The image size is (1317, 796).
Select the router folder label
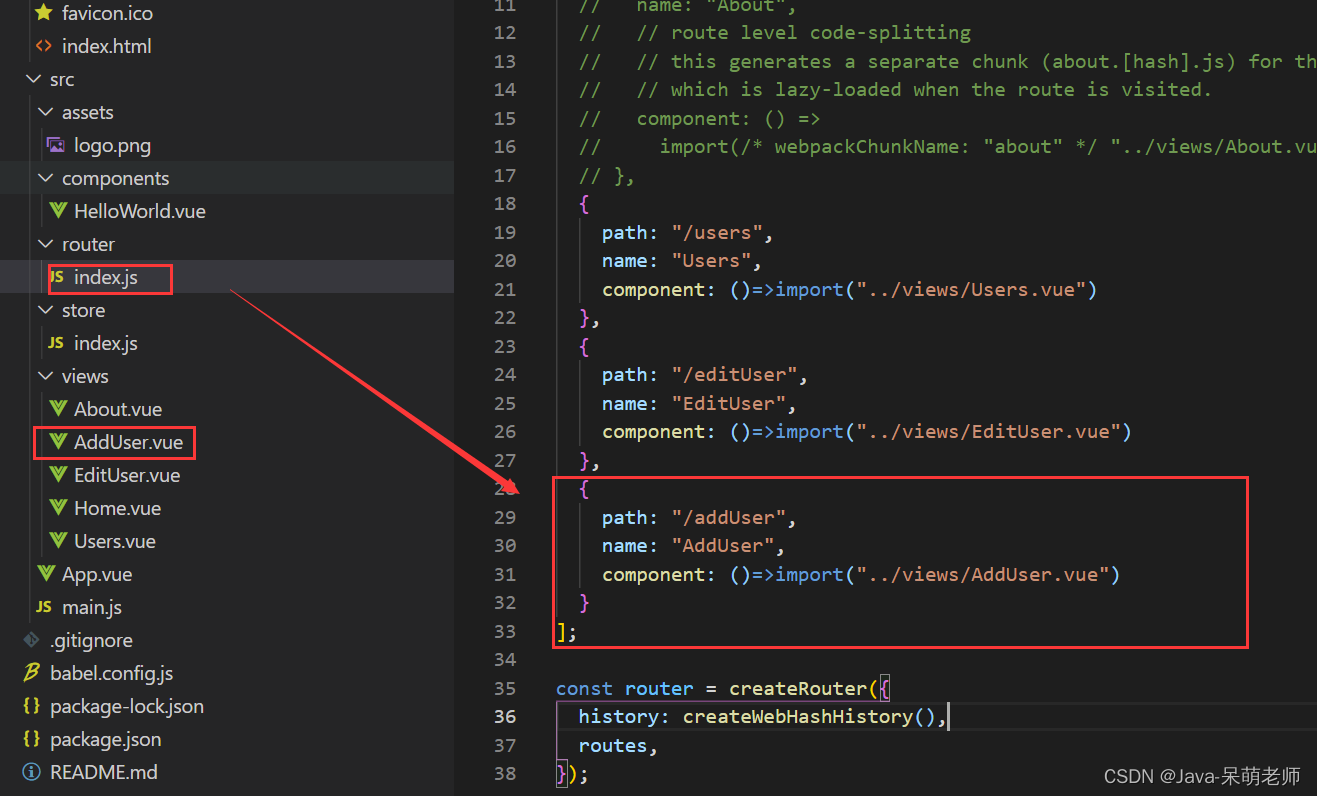click(x=88, y=244)
